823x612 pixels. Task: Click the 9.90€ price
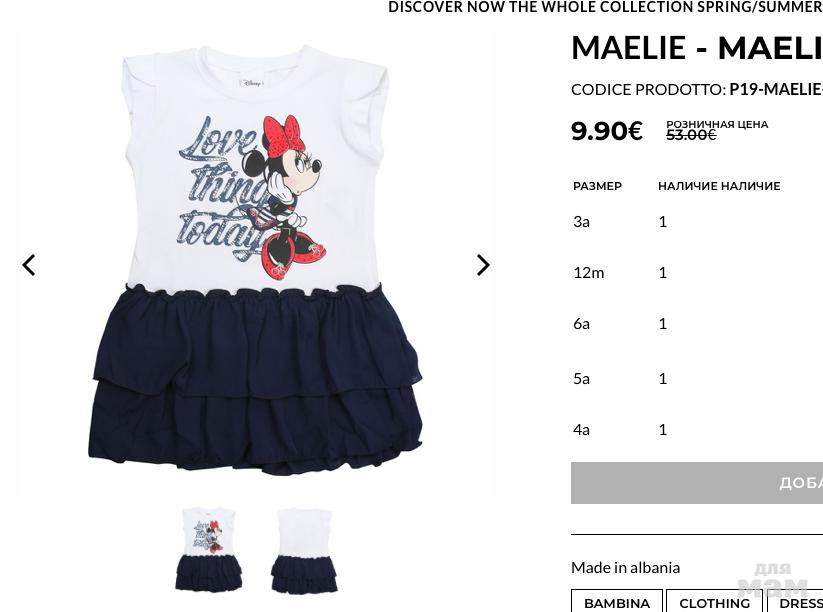pos(607,131)
